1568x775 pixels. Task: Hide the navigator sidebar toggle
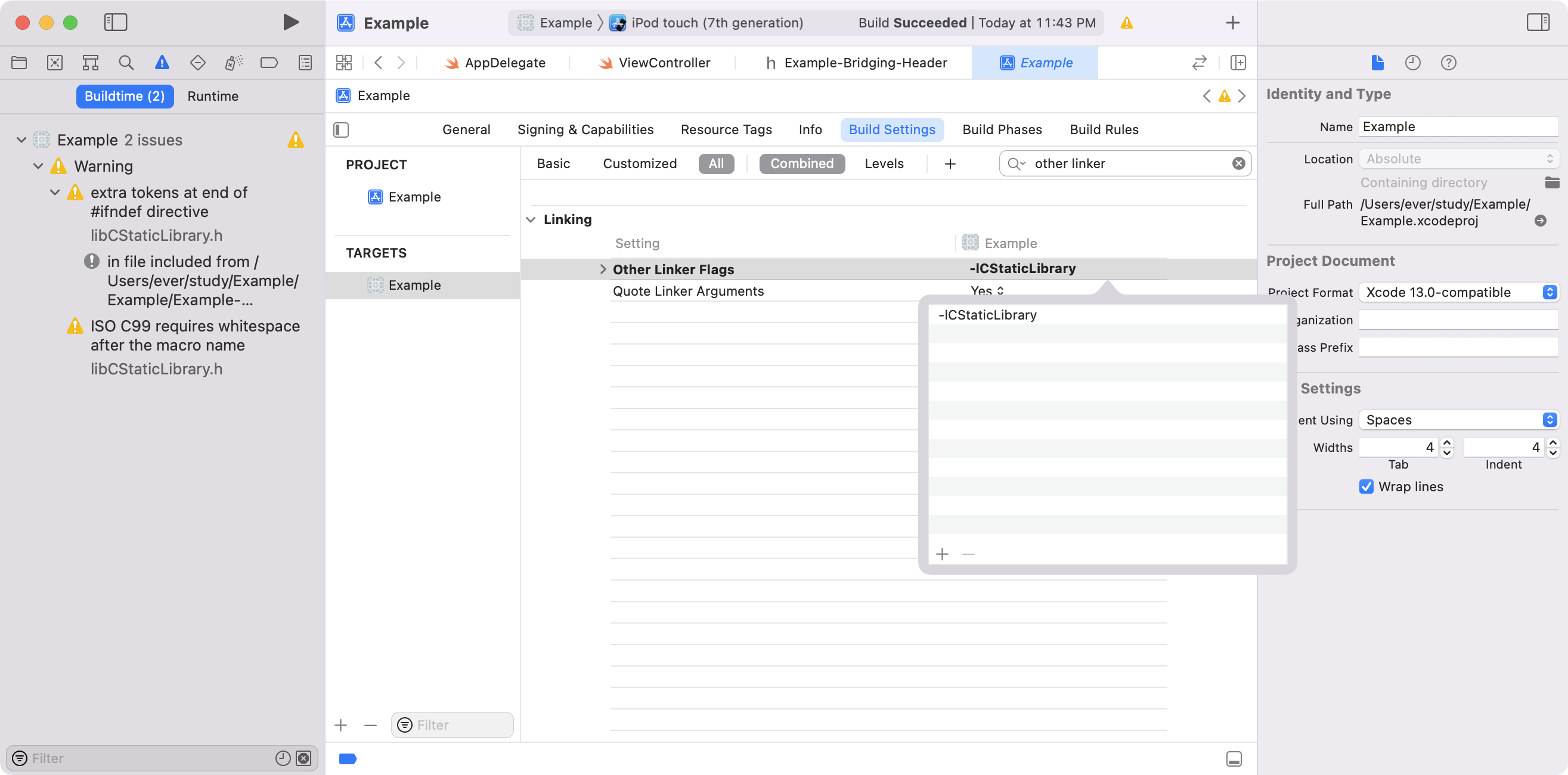coord(115,23)
